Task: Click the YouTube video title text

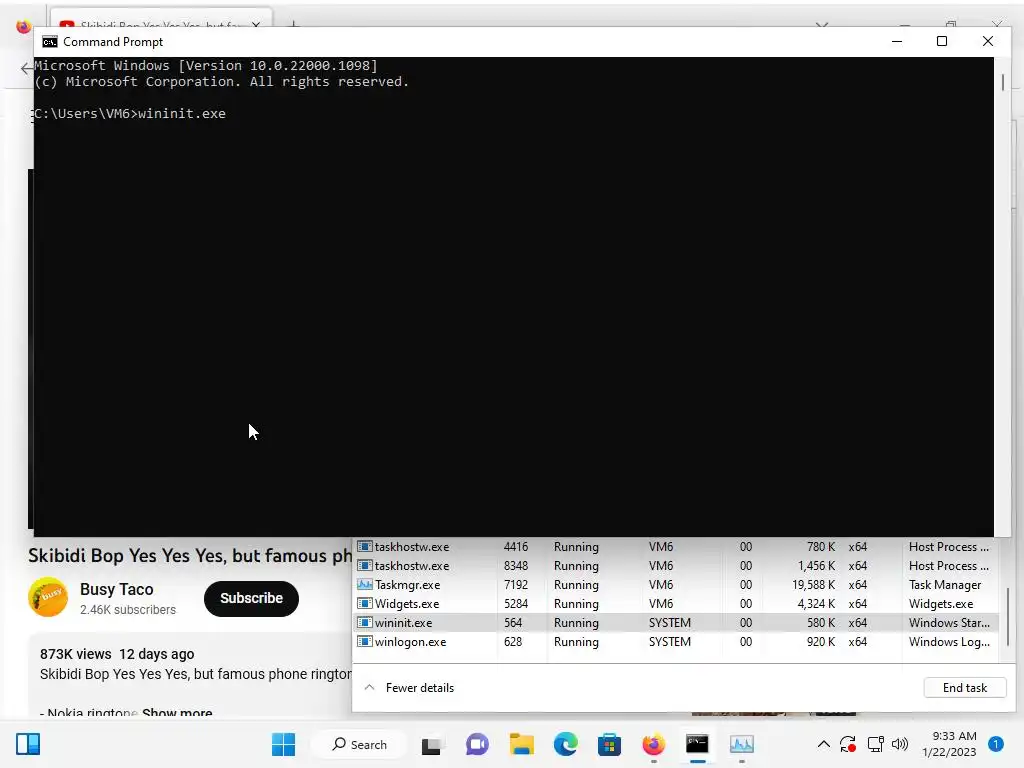Action: (190, 555)
